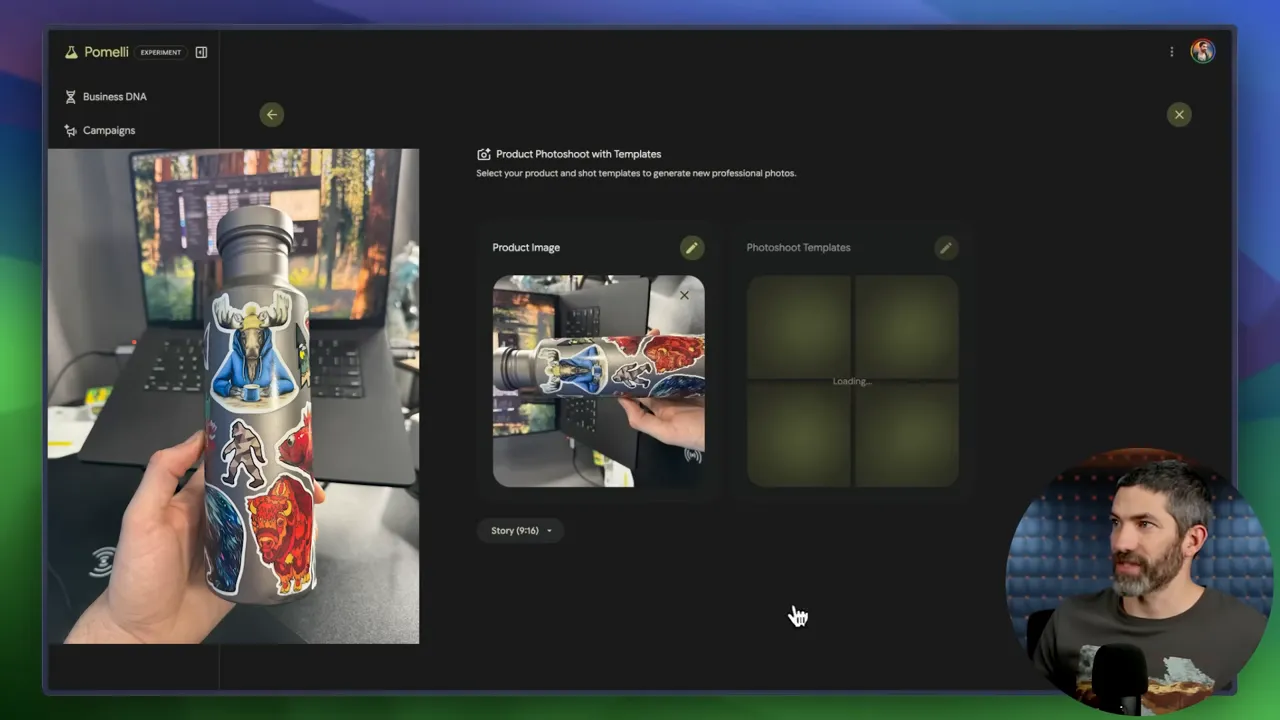Go back with the left arrow button
The width and height of the screenshot is (1280, 720).
[272, 115]
